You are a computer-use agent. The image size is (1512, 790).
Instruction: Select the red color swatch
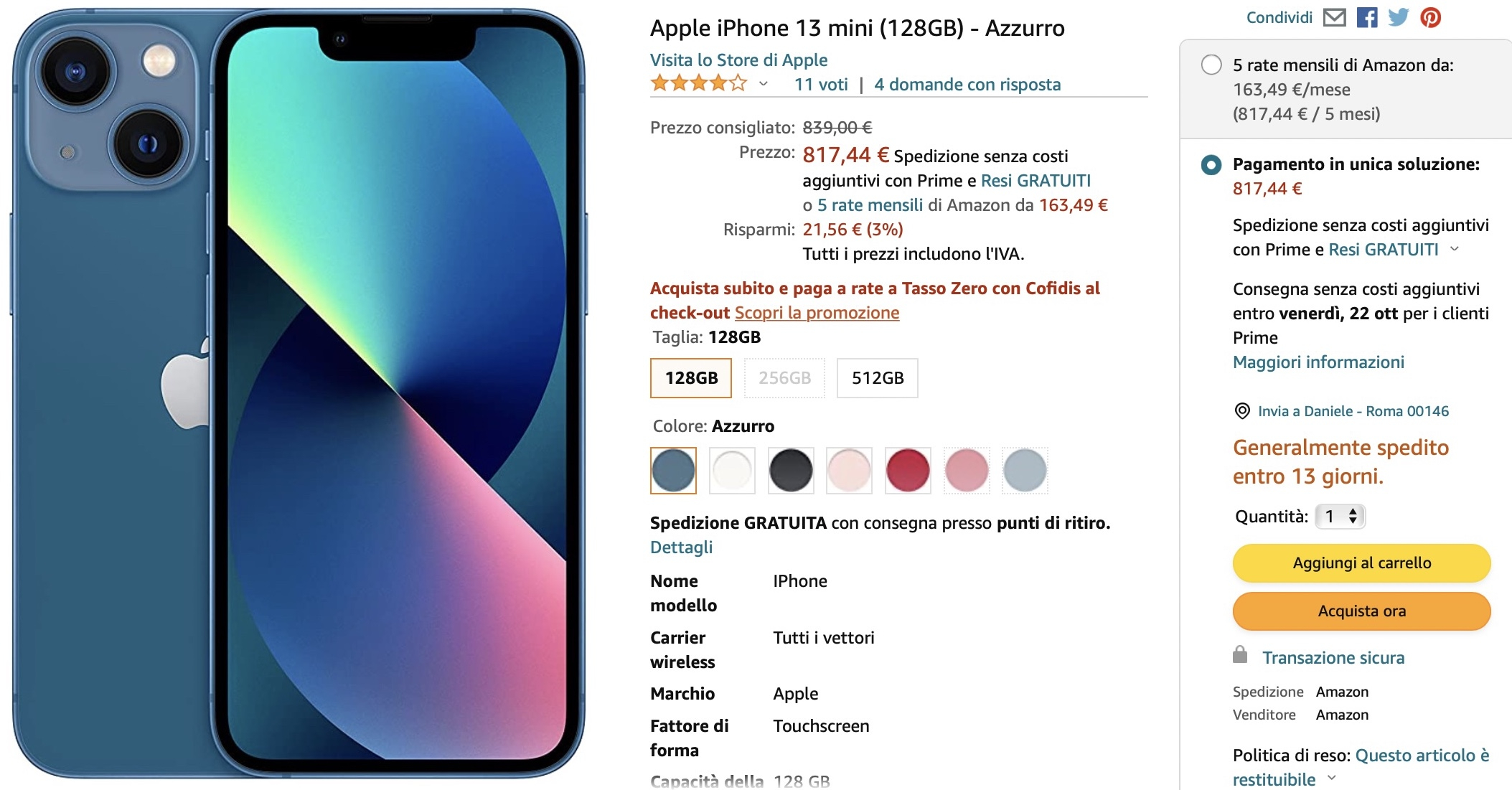click(908, 470)
